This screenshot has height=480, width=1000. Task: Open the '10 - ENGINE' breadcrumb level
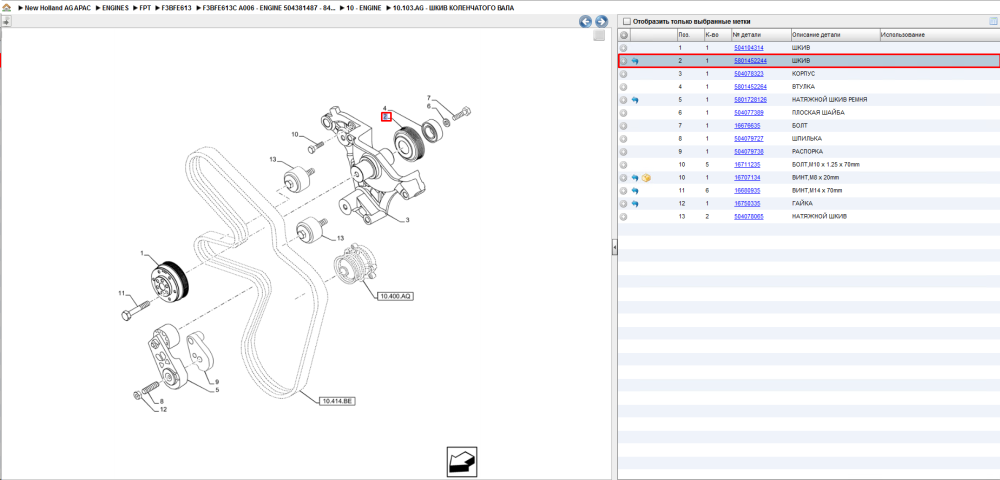tap(364, 8)
